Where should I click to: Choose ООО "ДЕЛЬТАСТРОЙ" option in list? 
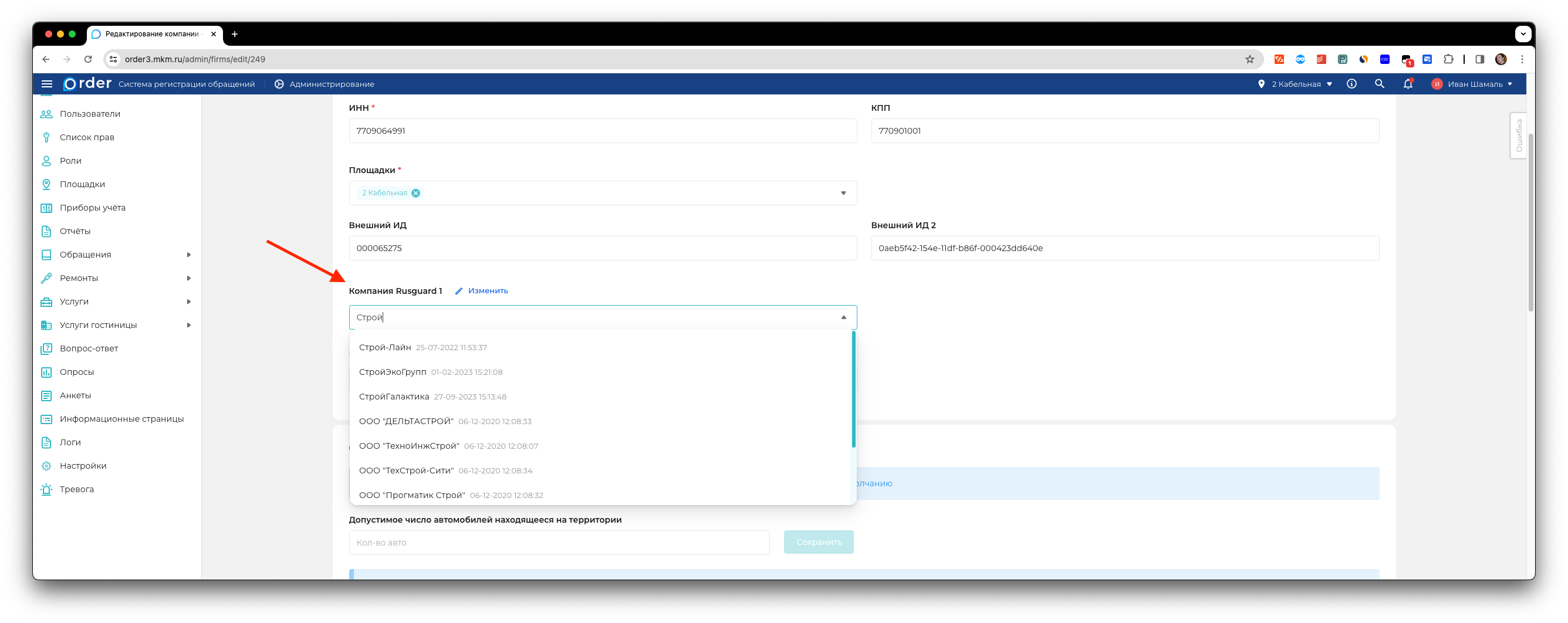point(406,421)
